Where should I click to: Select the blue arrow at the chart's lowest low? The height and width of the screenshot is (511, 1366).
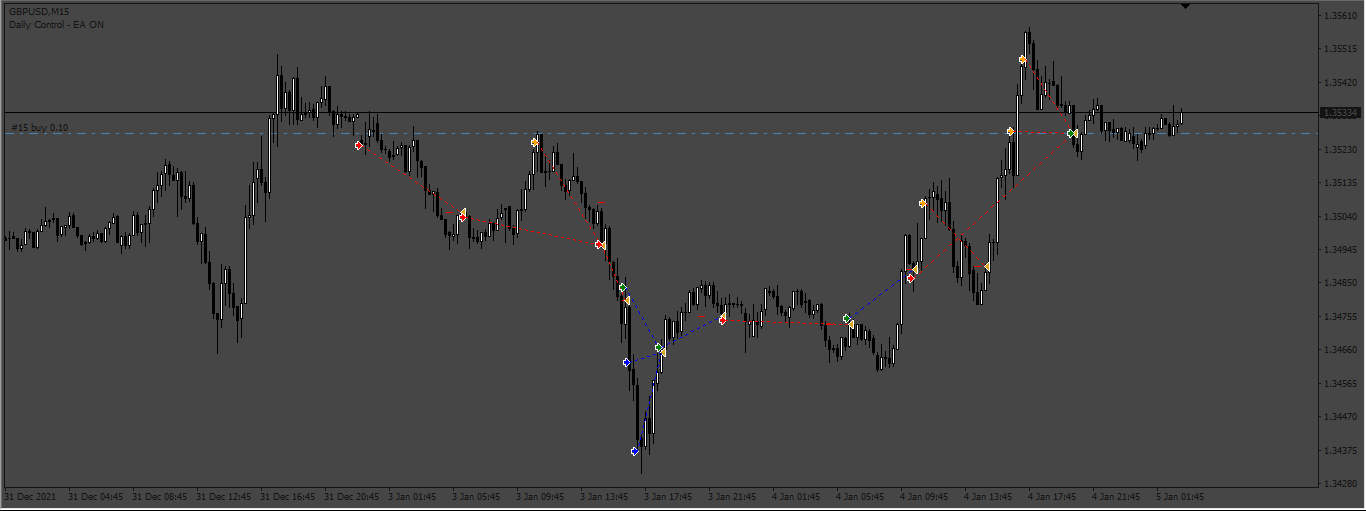634,451
